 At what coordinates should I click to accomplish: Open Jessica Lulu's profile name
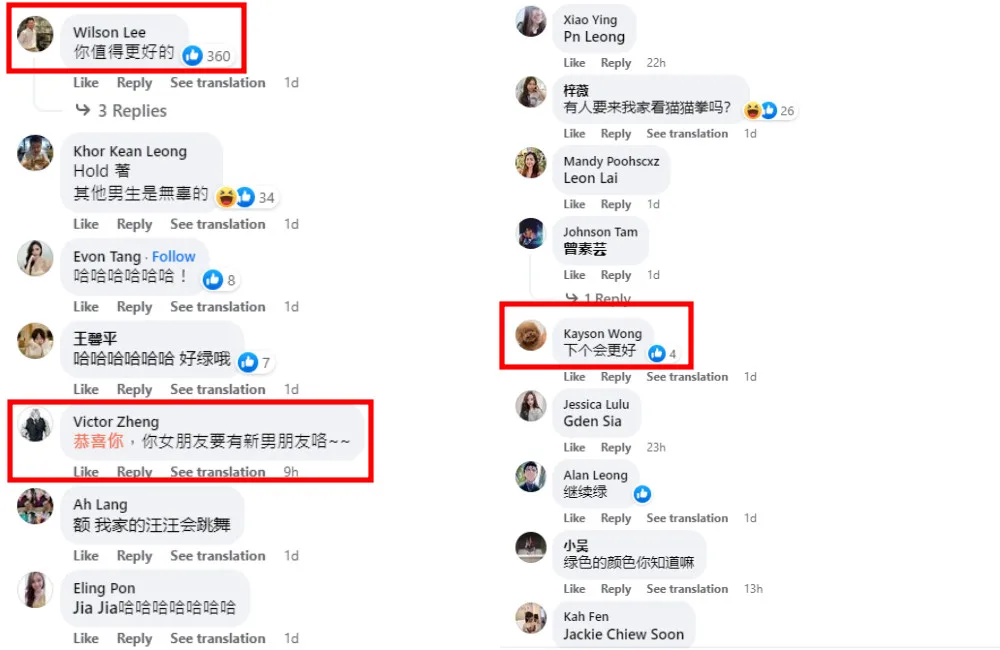pyautogui.click(x=596, y=404)
